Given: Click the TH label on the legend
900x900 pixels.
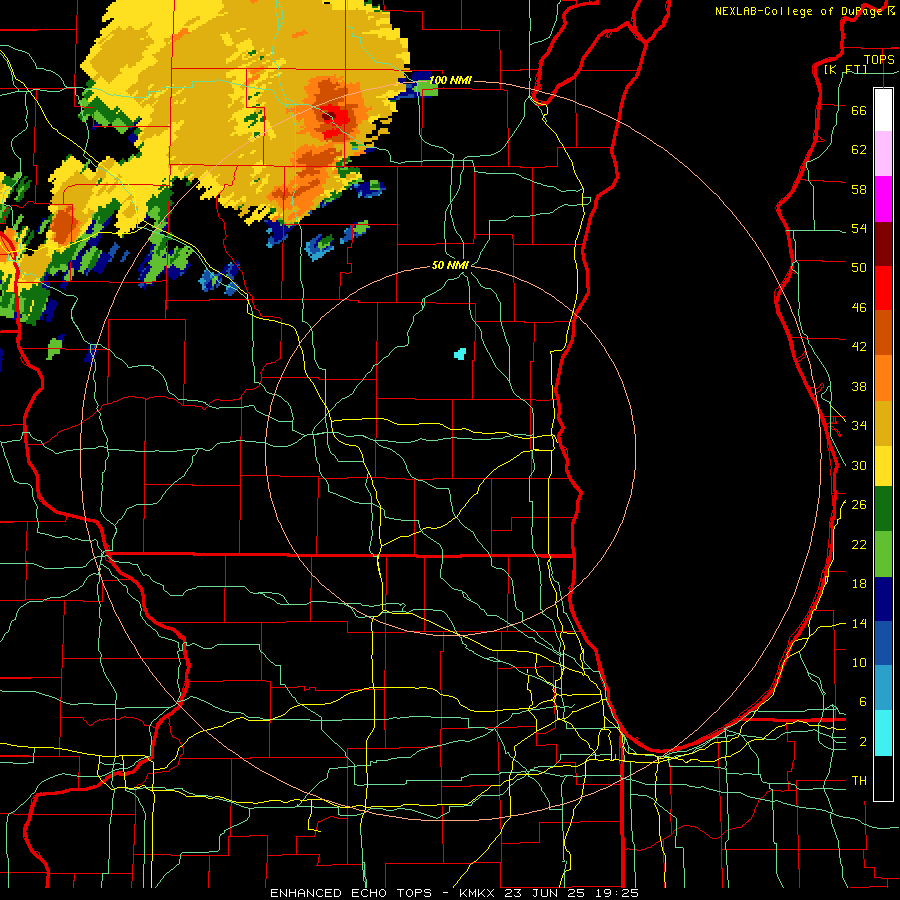Looking at the screenshot, I should (x=859, y=781).
